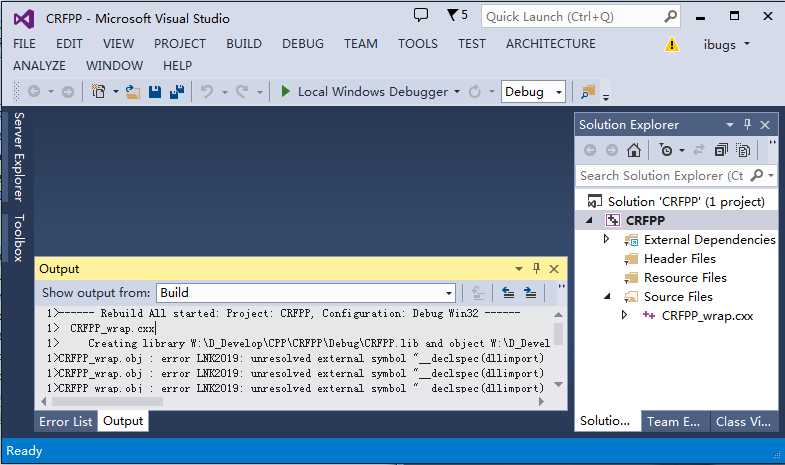The width and height of the screenshot is (785, 465).
Task: Switch to the Class View tab
Action: click(x=743, y=421)
